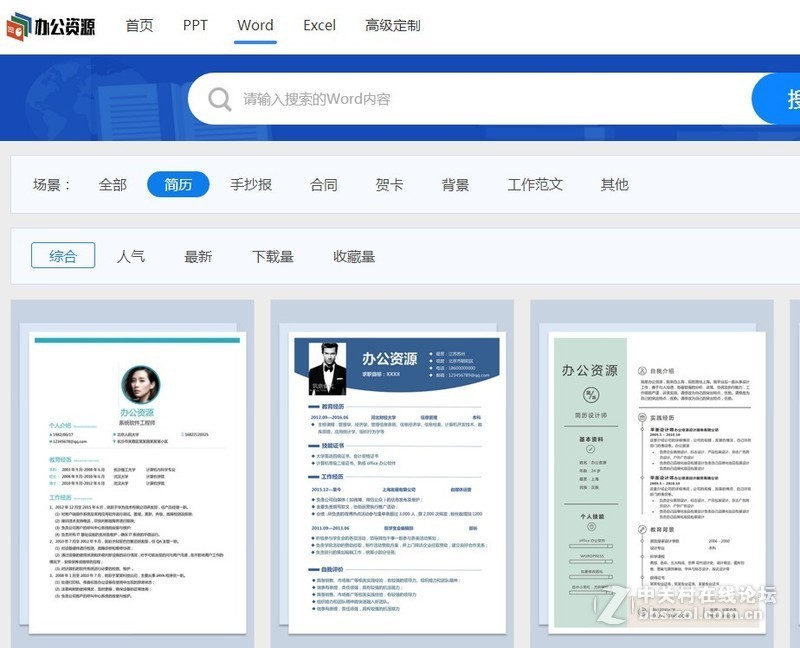Screen dimensions: 800x648
Task: Open the Excel section
Action: click(319, 26)
